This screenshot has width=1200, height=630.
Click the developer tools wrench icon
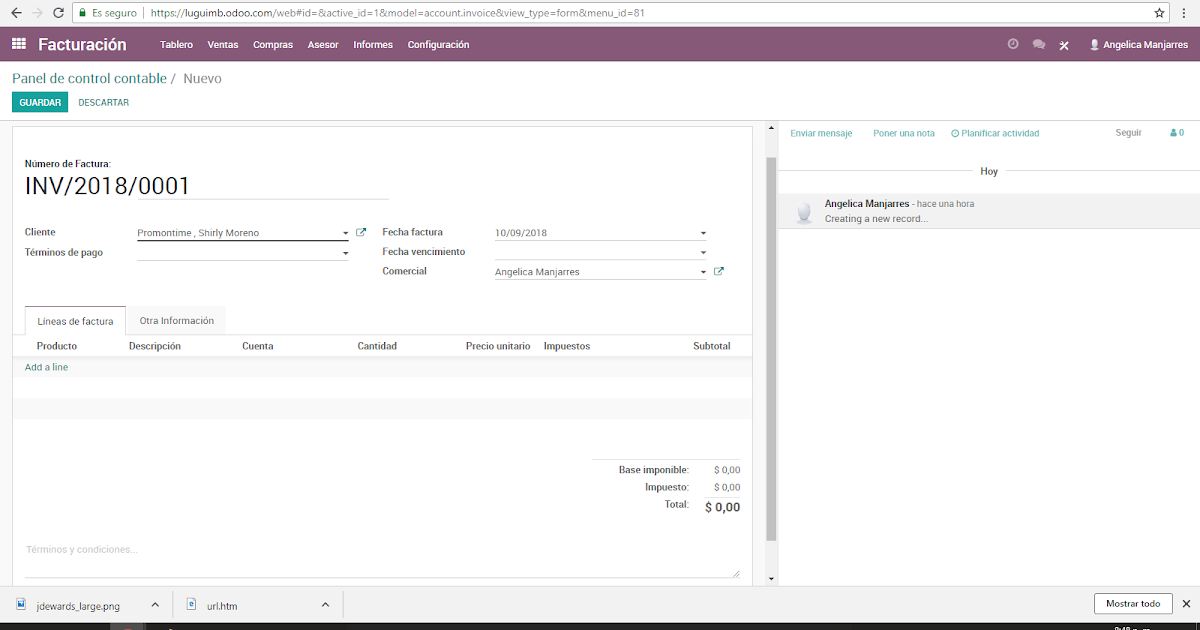point(1063,44)
